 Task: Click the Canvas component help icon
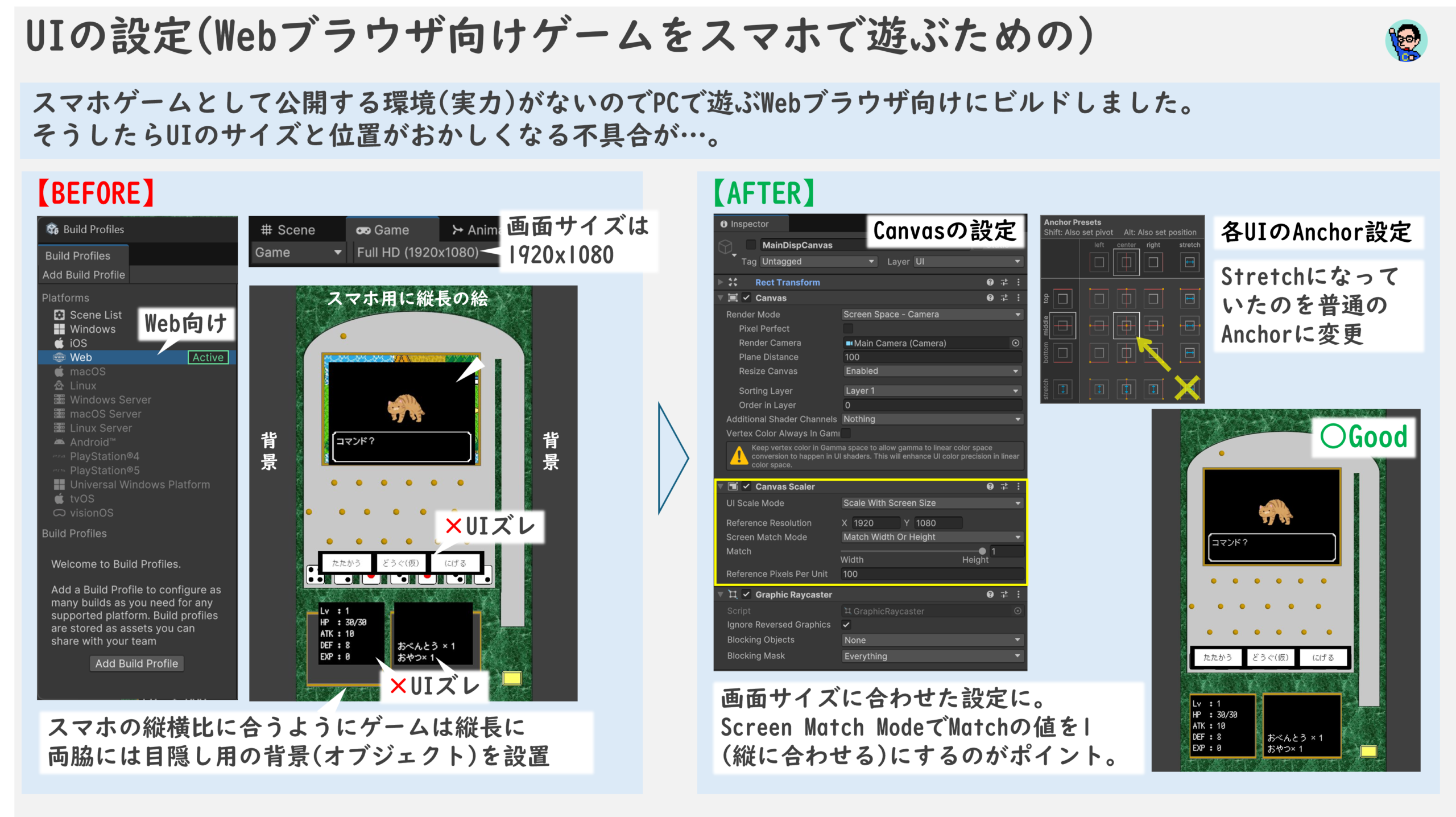coord(990,298)
